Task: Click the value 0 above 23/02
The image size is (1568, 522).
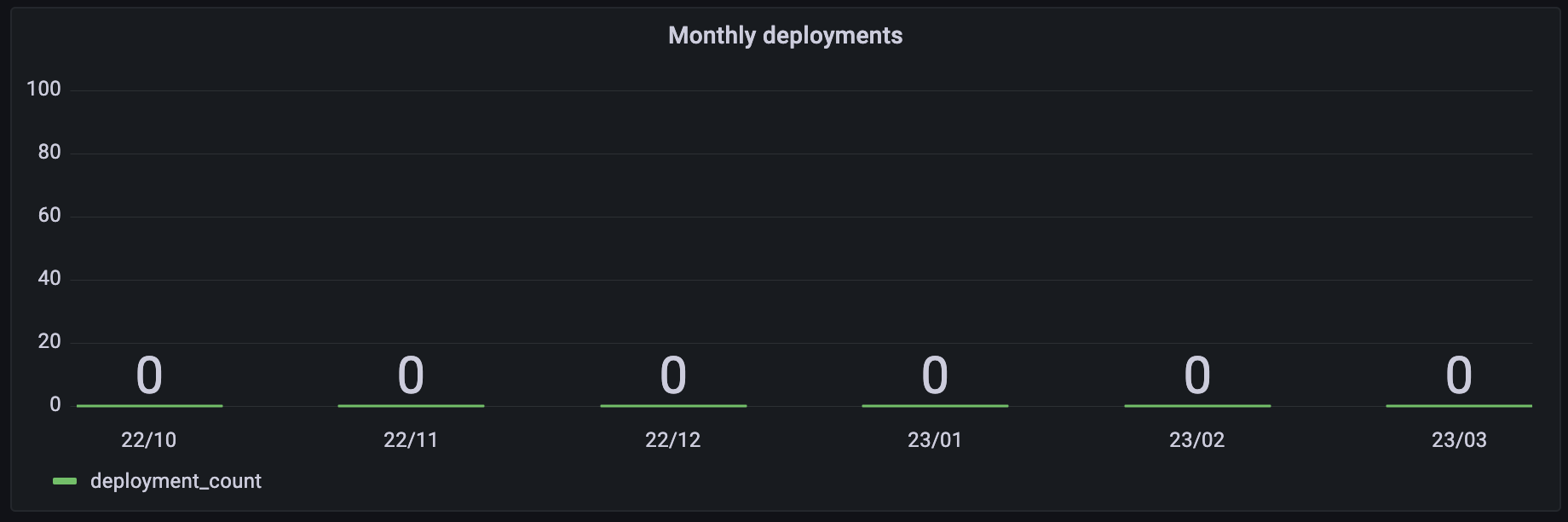Action: (x=1197, y=375)
